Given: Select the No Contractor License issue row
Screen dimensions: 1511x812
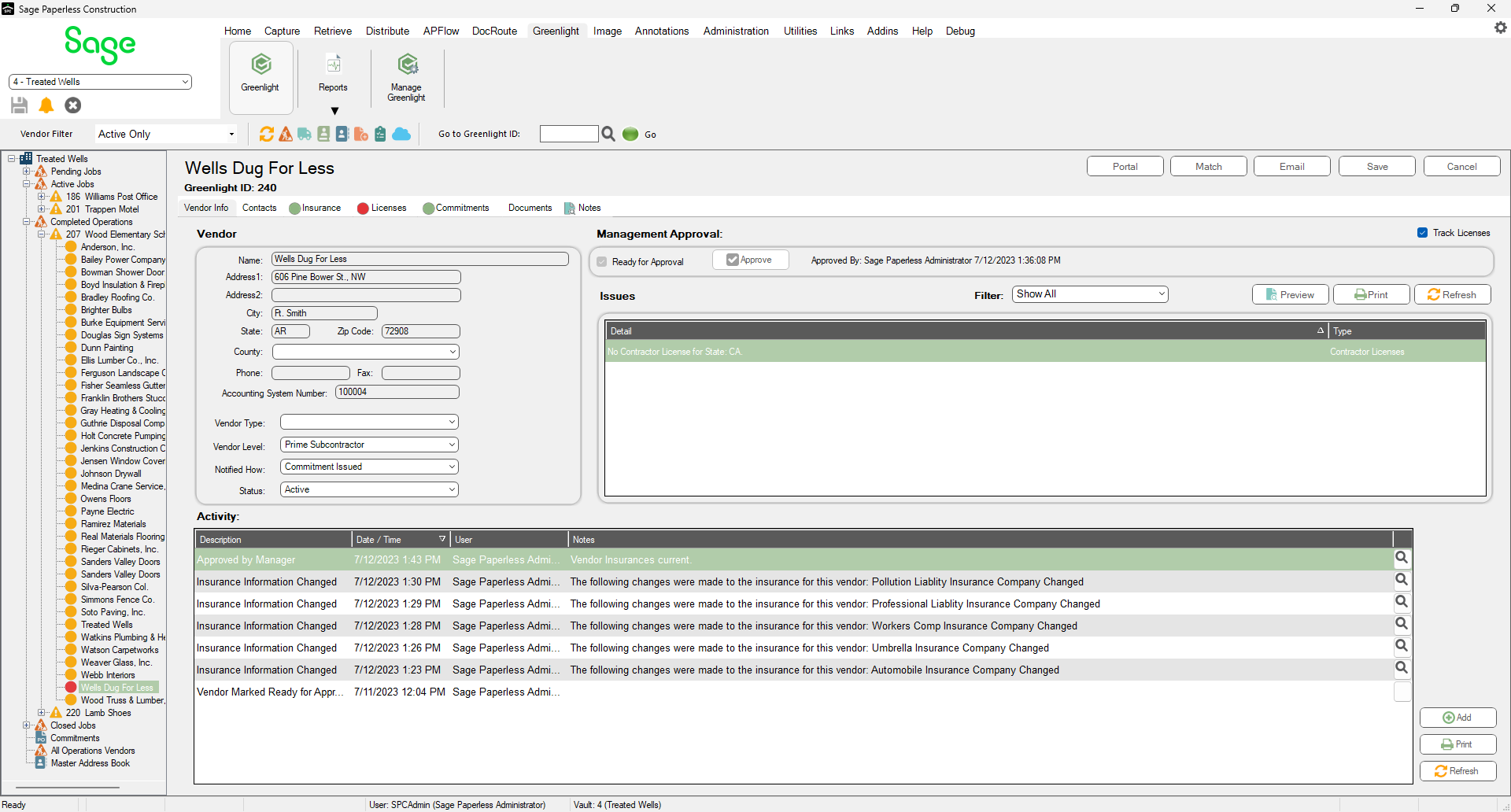Looking at the screenshot, I should (1045, 352).
